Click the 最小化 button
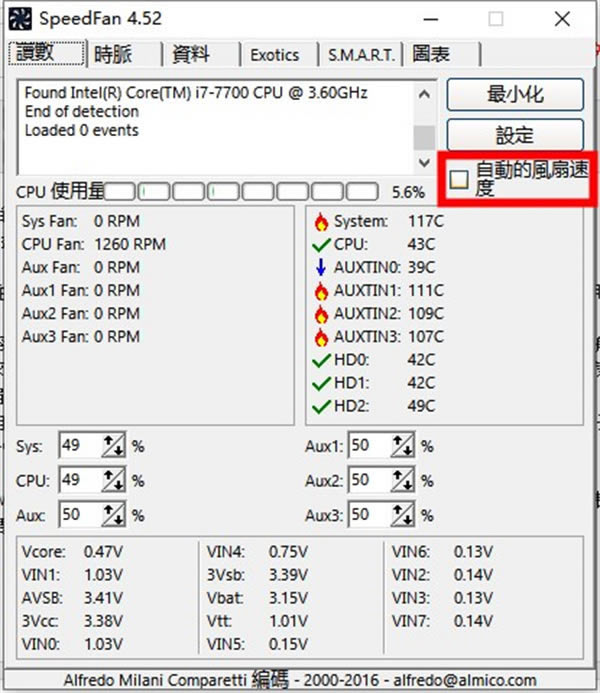The height and width of the screenshot is (693, 600). pos(515,95)
